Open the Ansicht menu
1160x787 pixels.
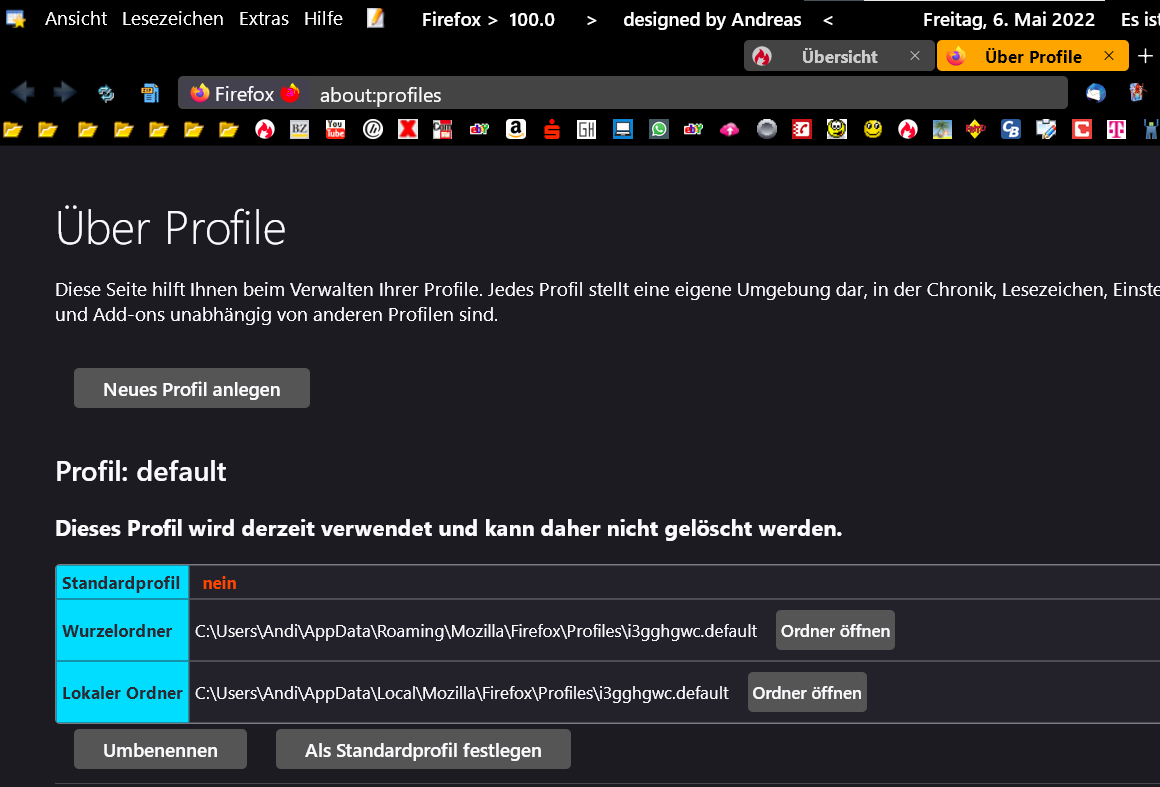pos(76,18)
